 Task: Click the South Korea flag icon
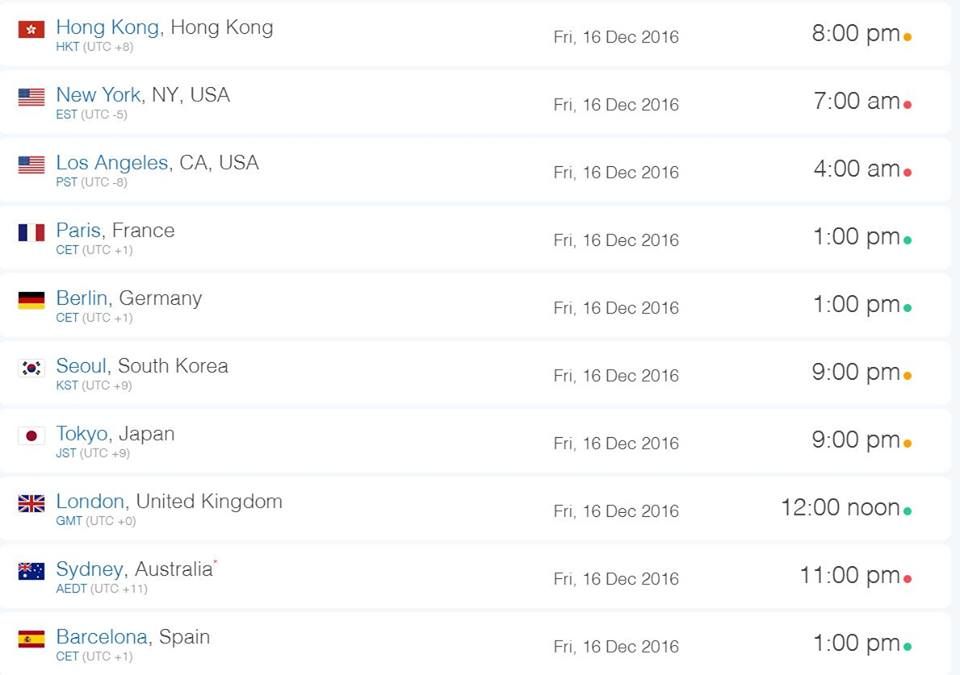(31, 368)
